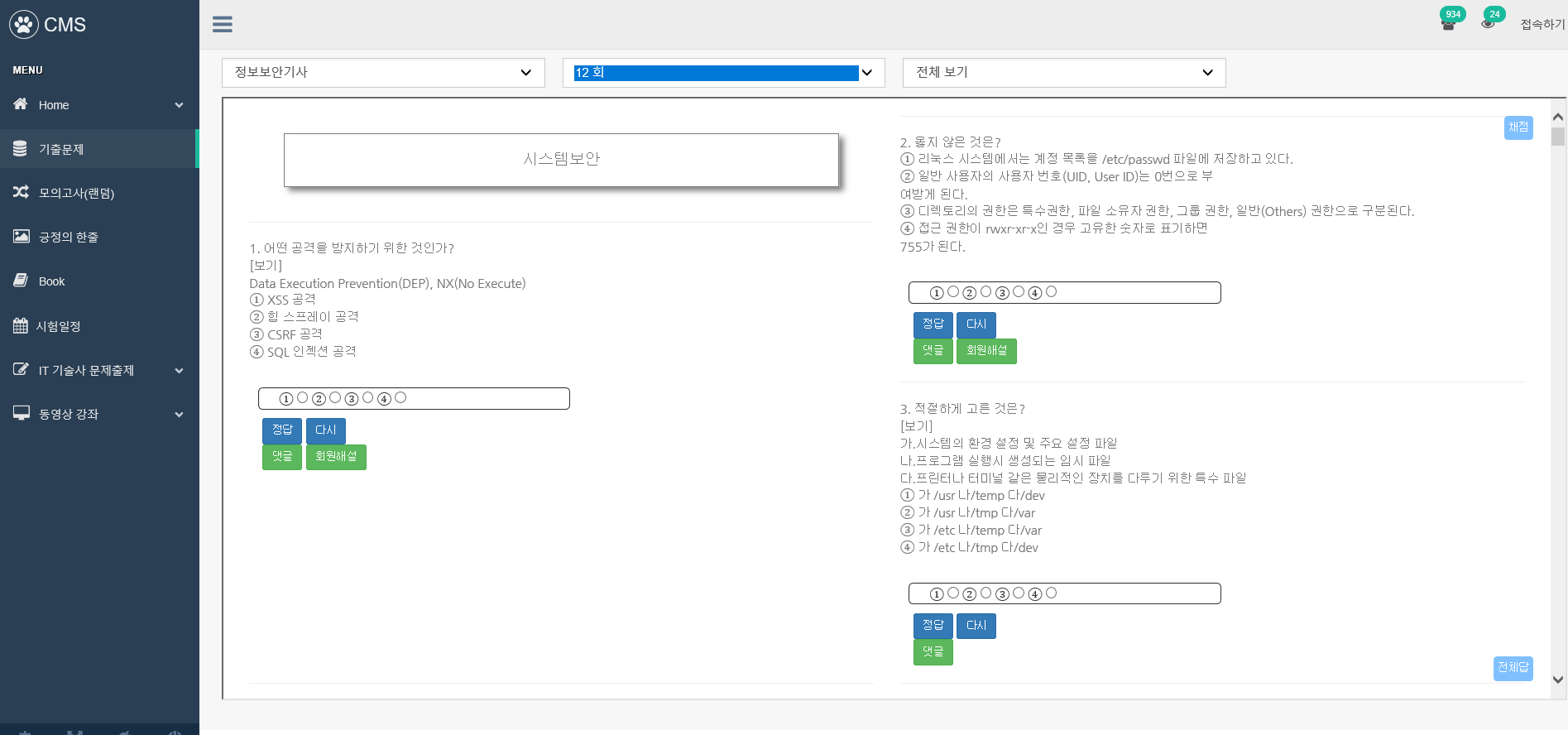
Task: Click the CMS paw logo icon
Action: [x=24, y=25]
